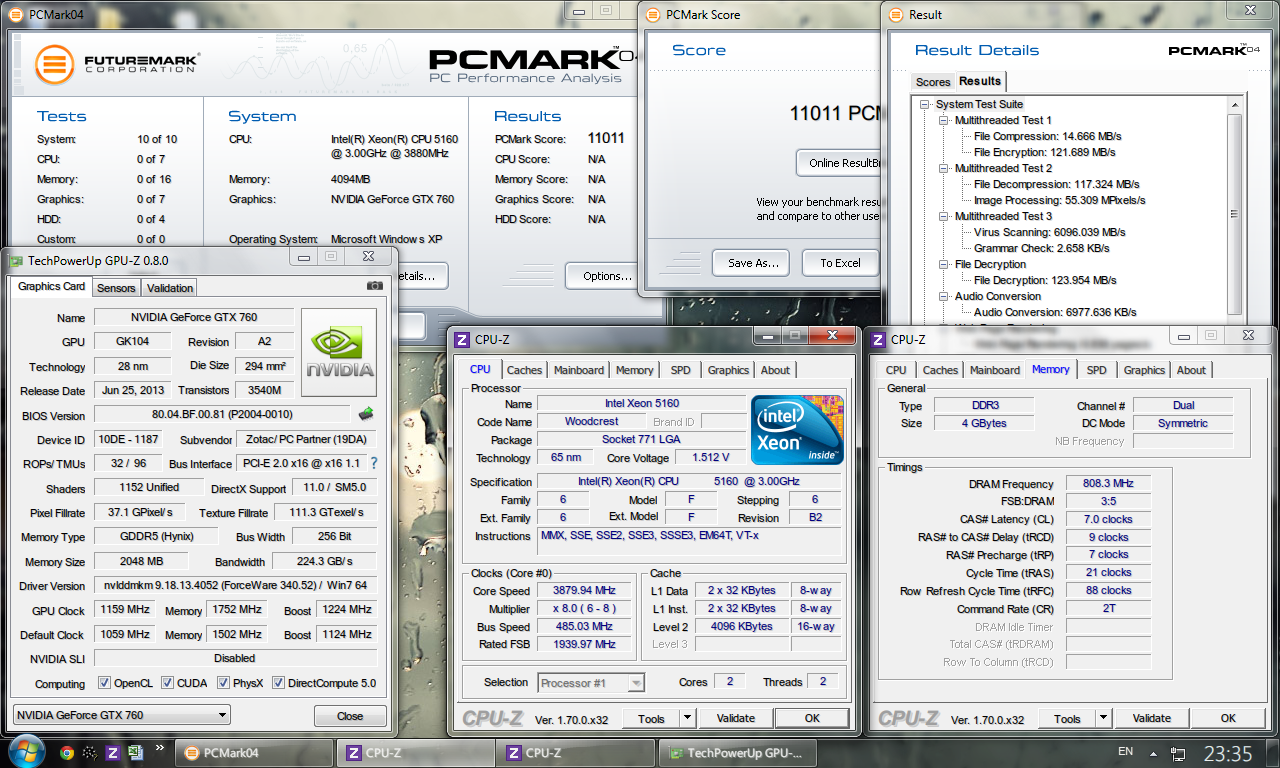Click the Save As... button

click(x=752, y=263)
